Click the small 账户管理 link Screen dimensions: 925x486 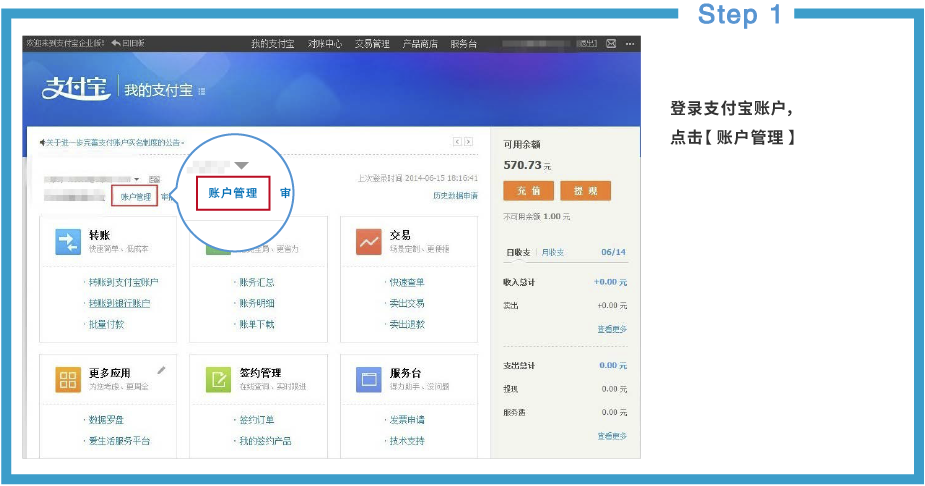pyautogui.click(x=135, y=196)
